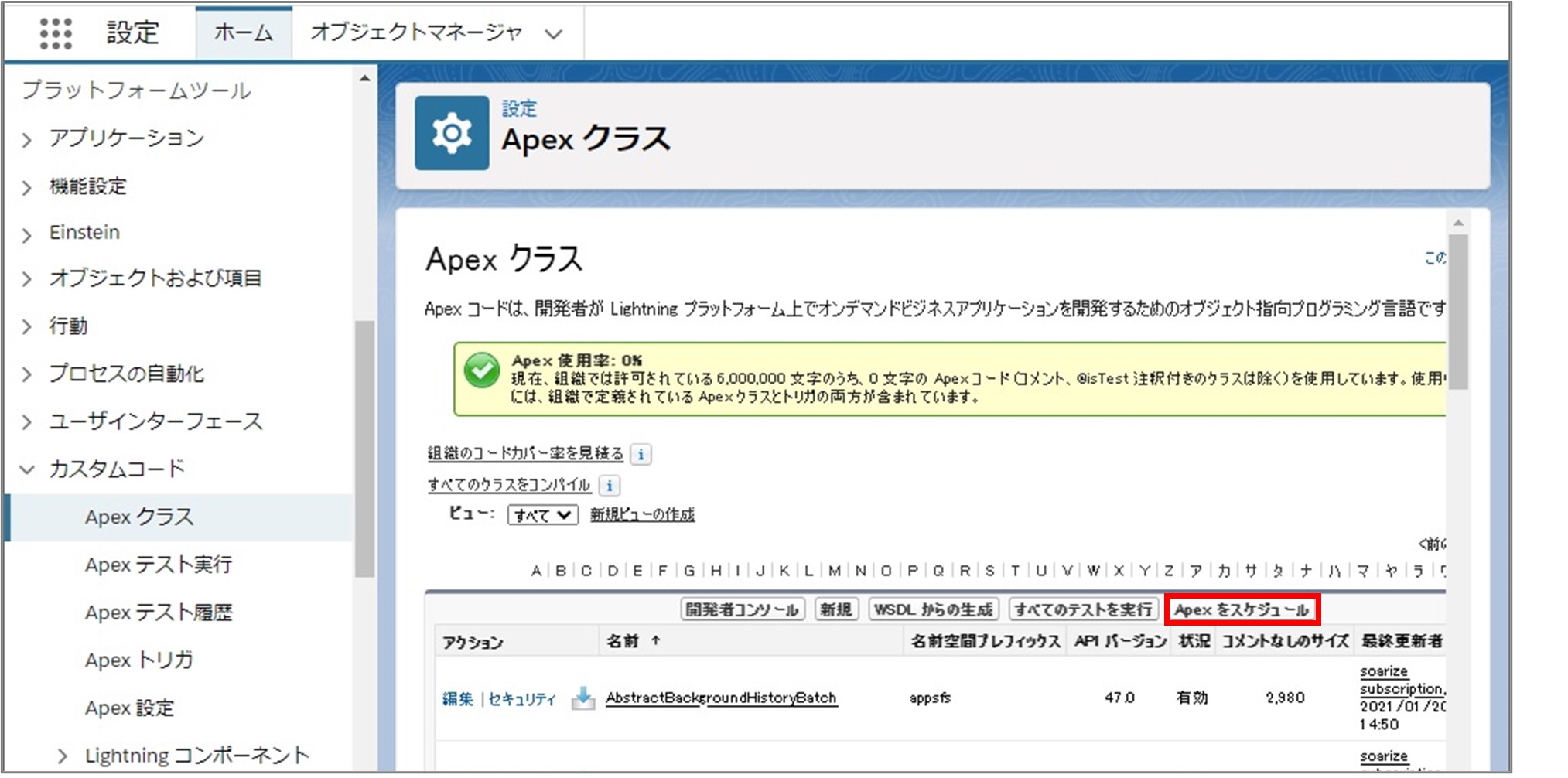1568x778 pixels.
Task: Click download icon next to AbstractBackgroundHistoryBatch
Action: [583, 698]
